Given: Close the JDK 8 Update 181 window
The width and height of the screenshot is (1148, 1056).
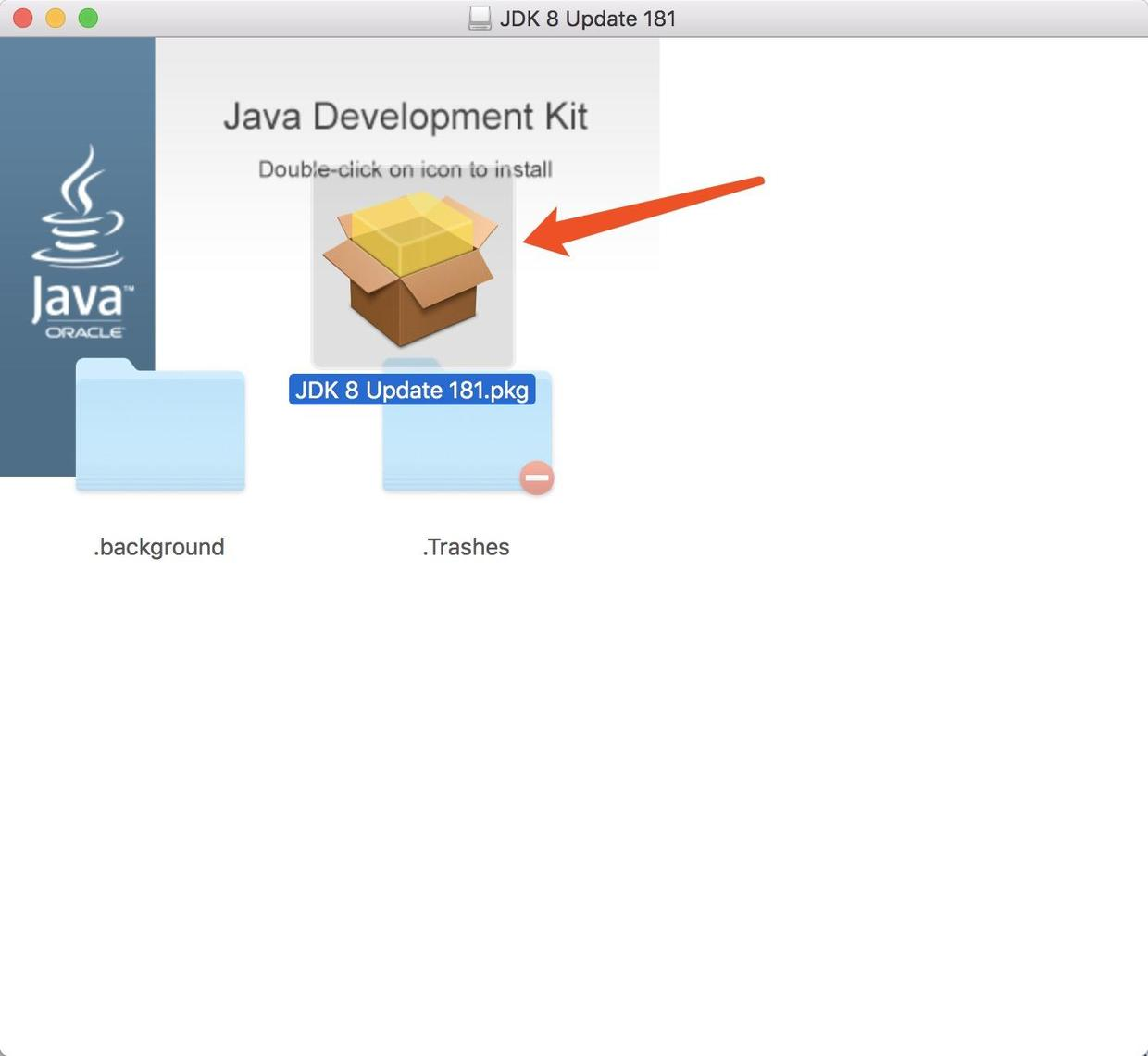Looking at the screenshot, I should click(23, 18).
